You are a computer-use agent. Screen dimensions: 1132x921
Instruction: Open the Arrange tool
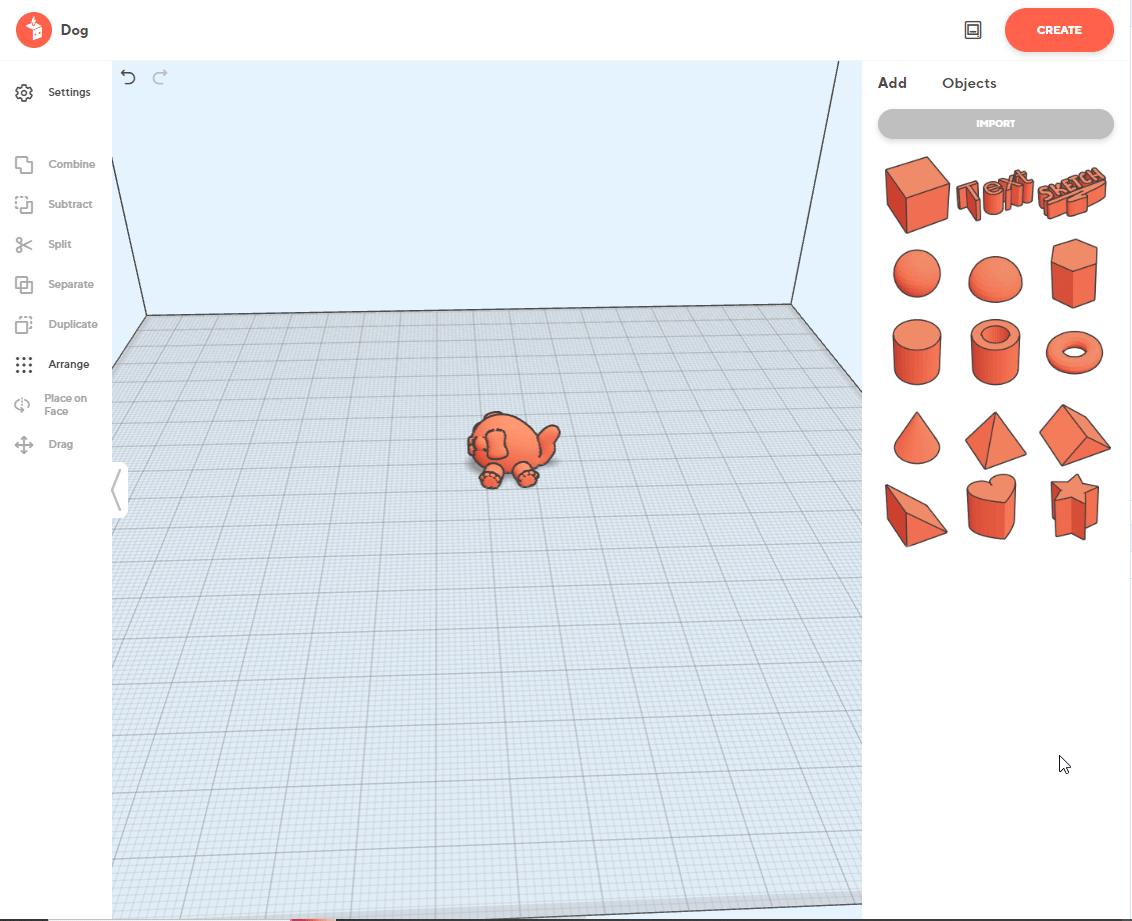[56, 365]
